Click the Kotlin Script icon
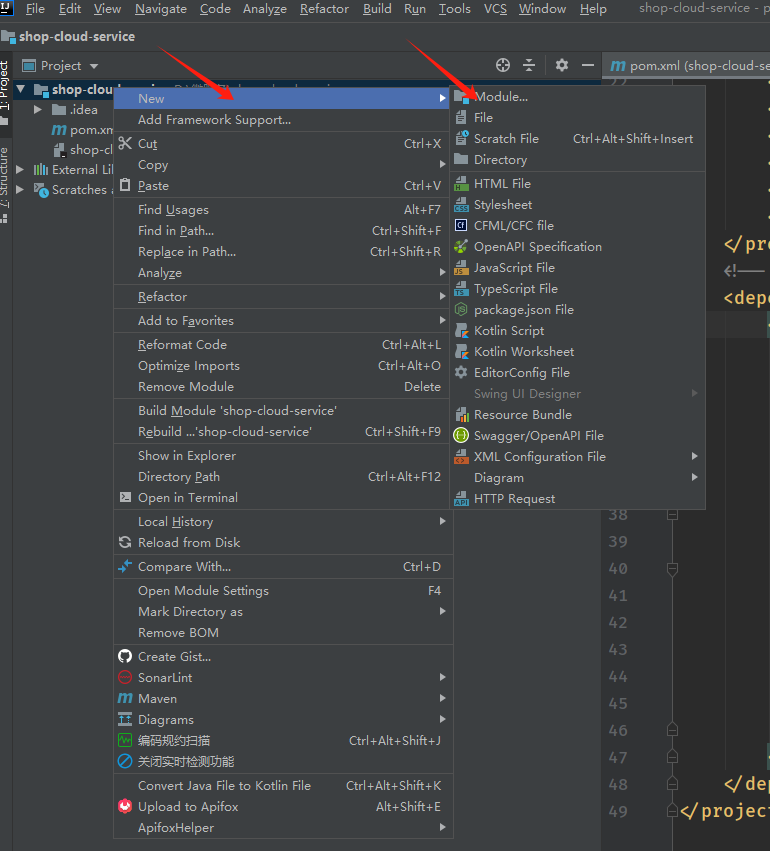Viewport: 770px width, 851px height. (x=461, y=331)
